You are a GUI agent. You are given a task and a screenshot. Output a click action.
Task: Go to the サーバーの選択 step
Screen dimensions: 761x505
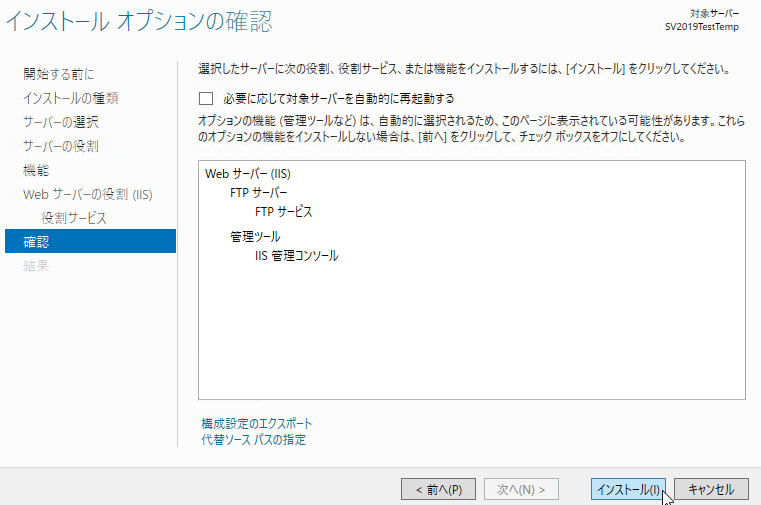(61, 122)
